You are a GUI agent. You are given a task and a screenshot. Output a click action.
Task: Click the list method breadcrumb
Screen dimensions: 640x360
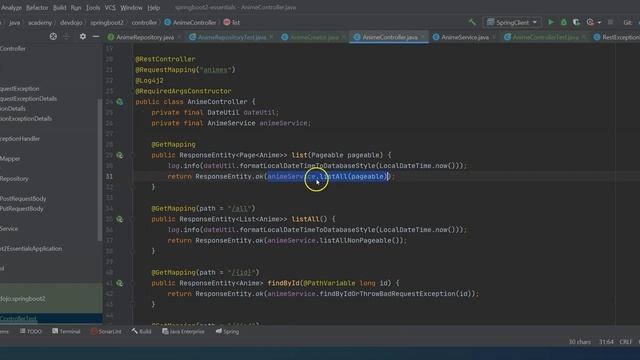tap(232, 22)
